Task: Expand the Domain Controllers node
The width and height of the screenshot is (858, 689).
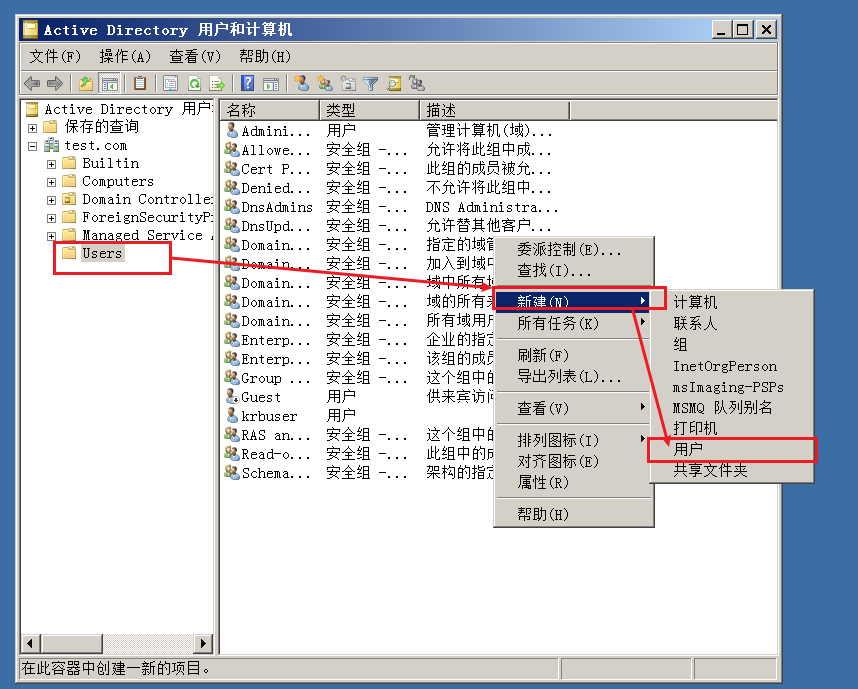Action: coord(51,200)
